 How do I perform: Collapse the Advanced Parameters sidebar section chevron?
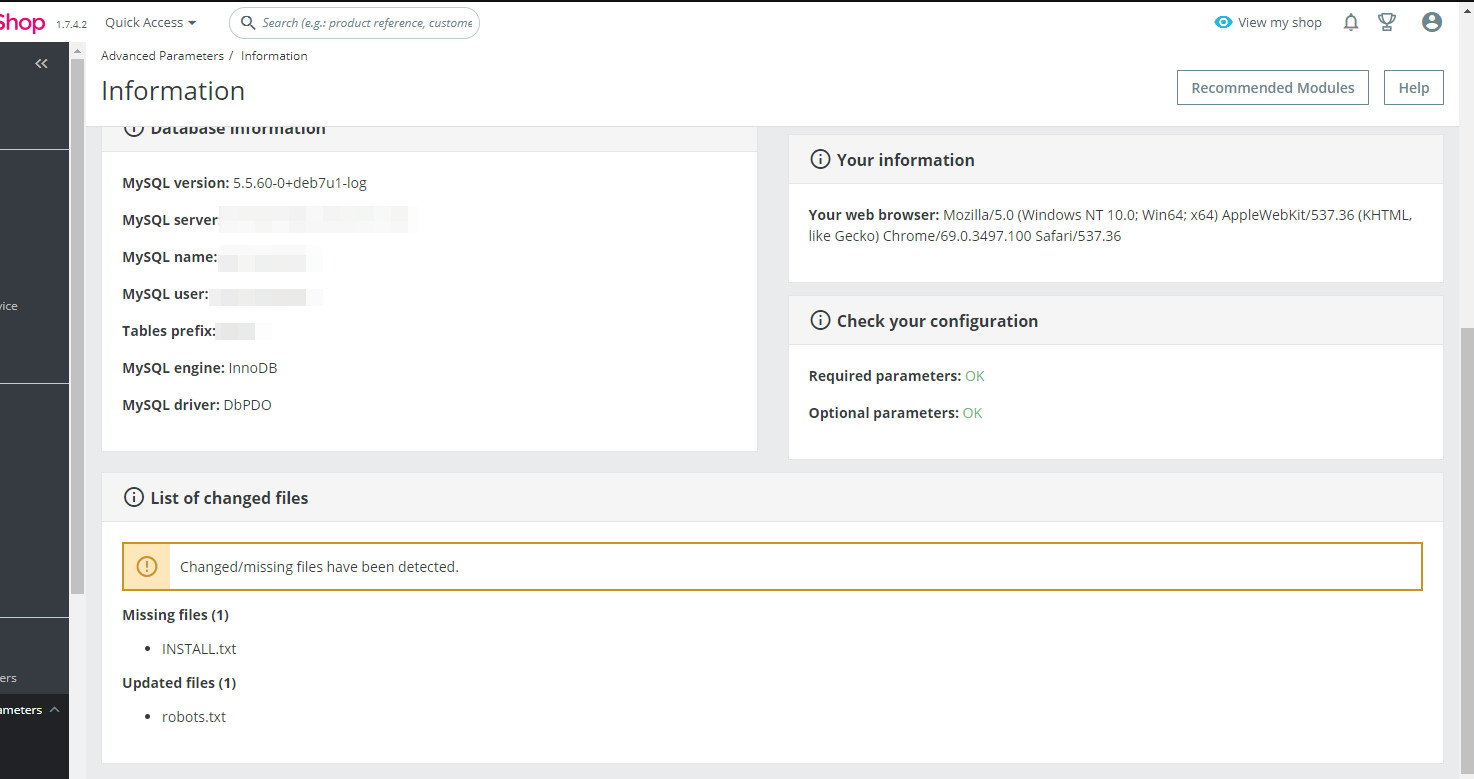tap(54, 710)
